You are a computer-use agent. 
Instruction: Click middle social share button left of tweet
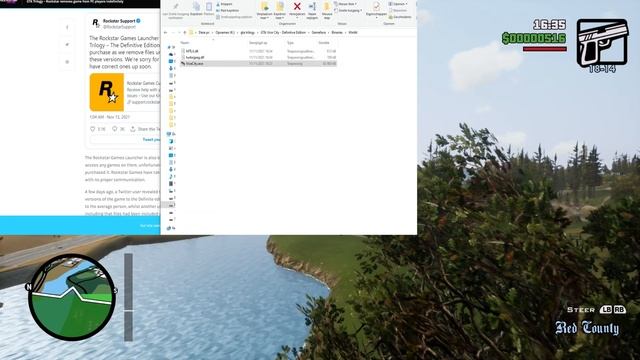click(67, 44)
